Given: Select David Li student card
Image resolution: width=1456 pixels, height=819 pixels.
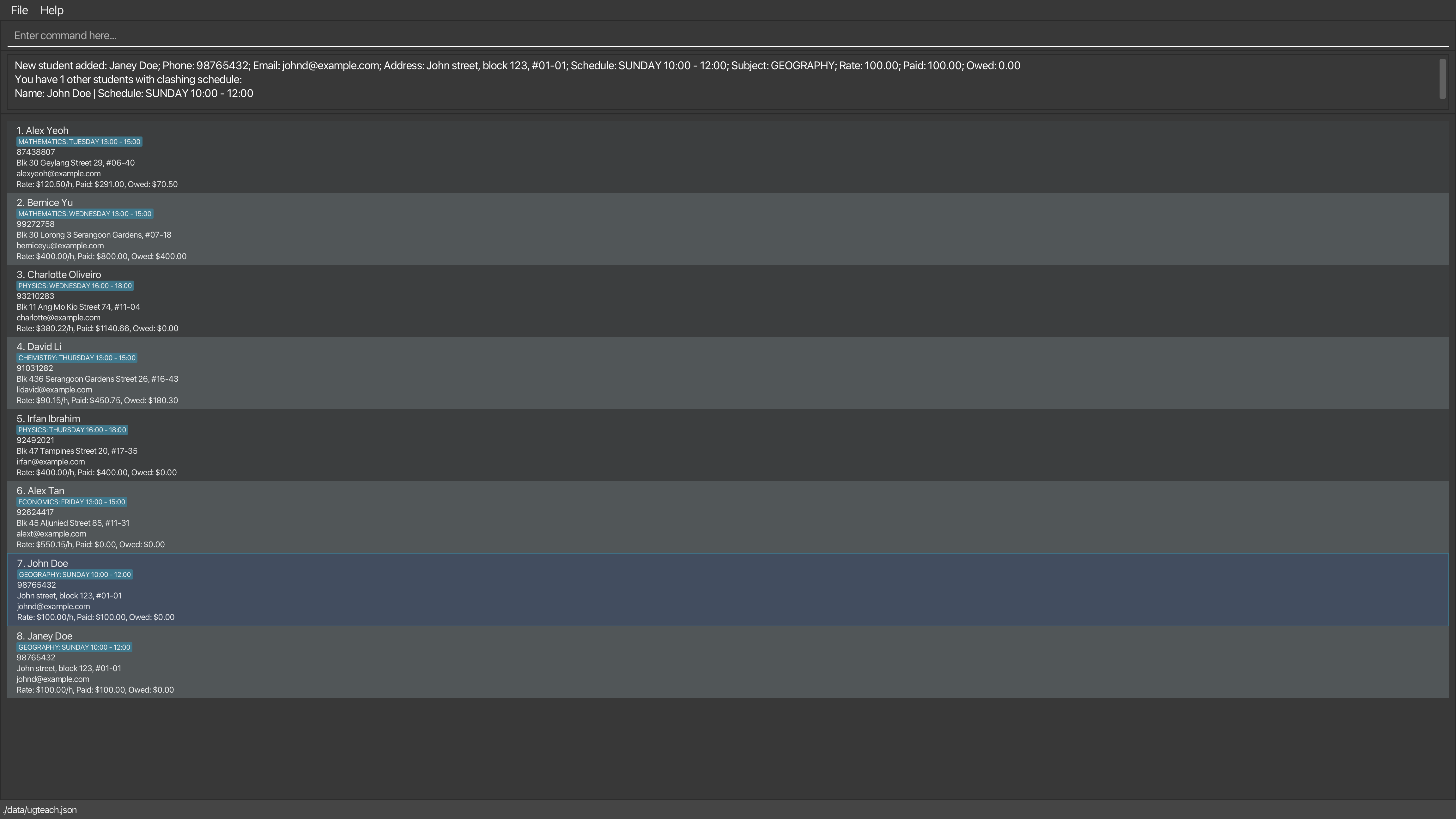Looking at the screenshot, I should pos(727,373).
